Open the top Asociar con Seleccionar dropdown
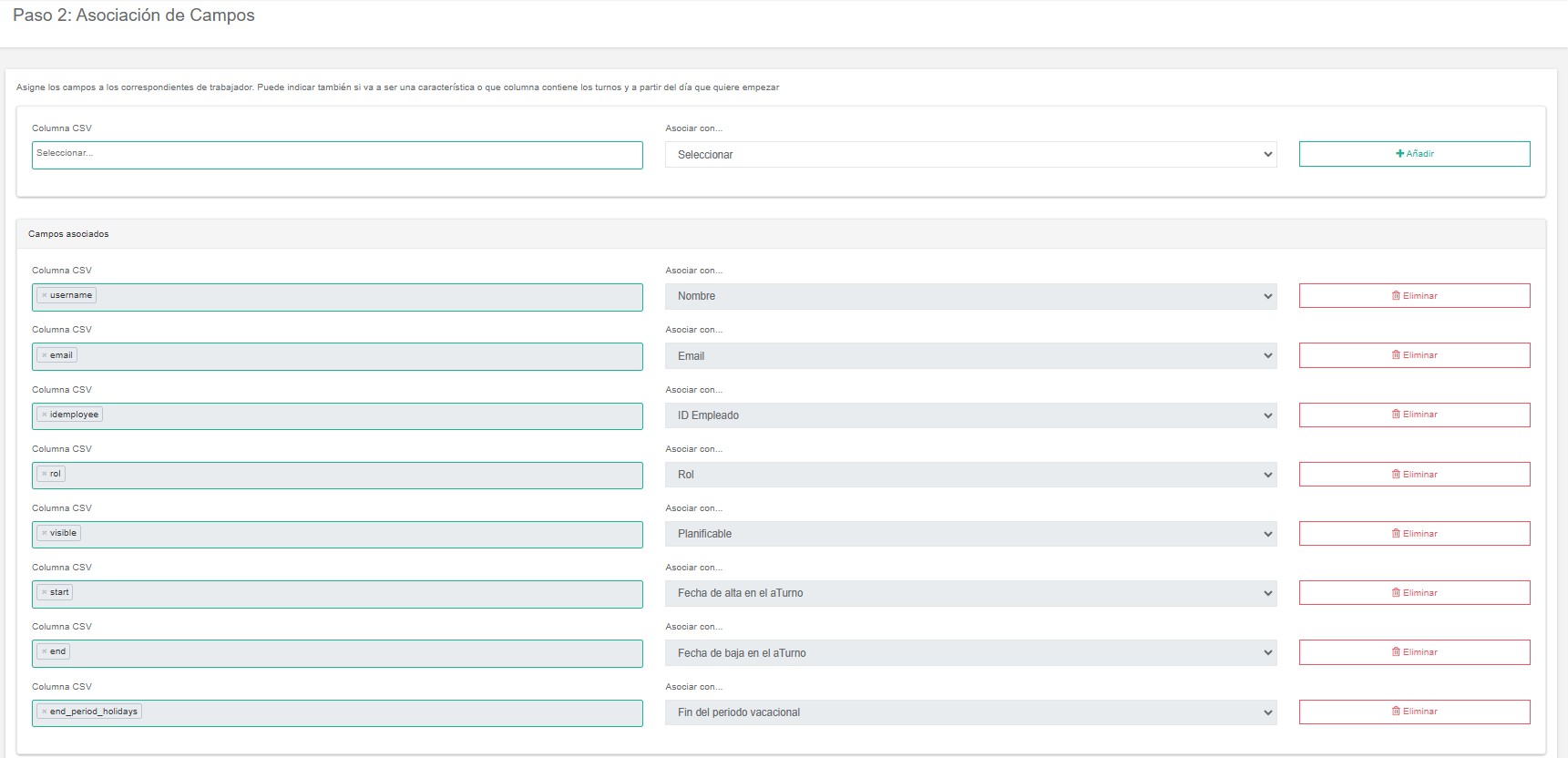This screenshot has height=758, width=1568. (x=970, y=155)
